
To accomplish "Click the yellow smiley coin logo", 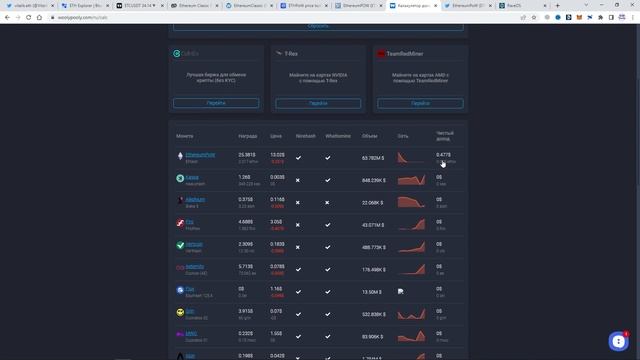I will tap(180, 312).
